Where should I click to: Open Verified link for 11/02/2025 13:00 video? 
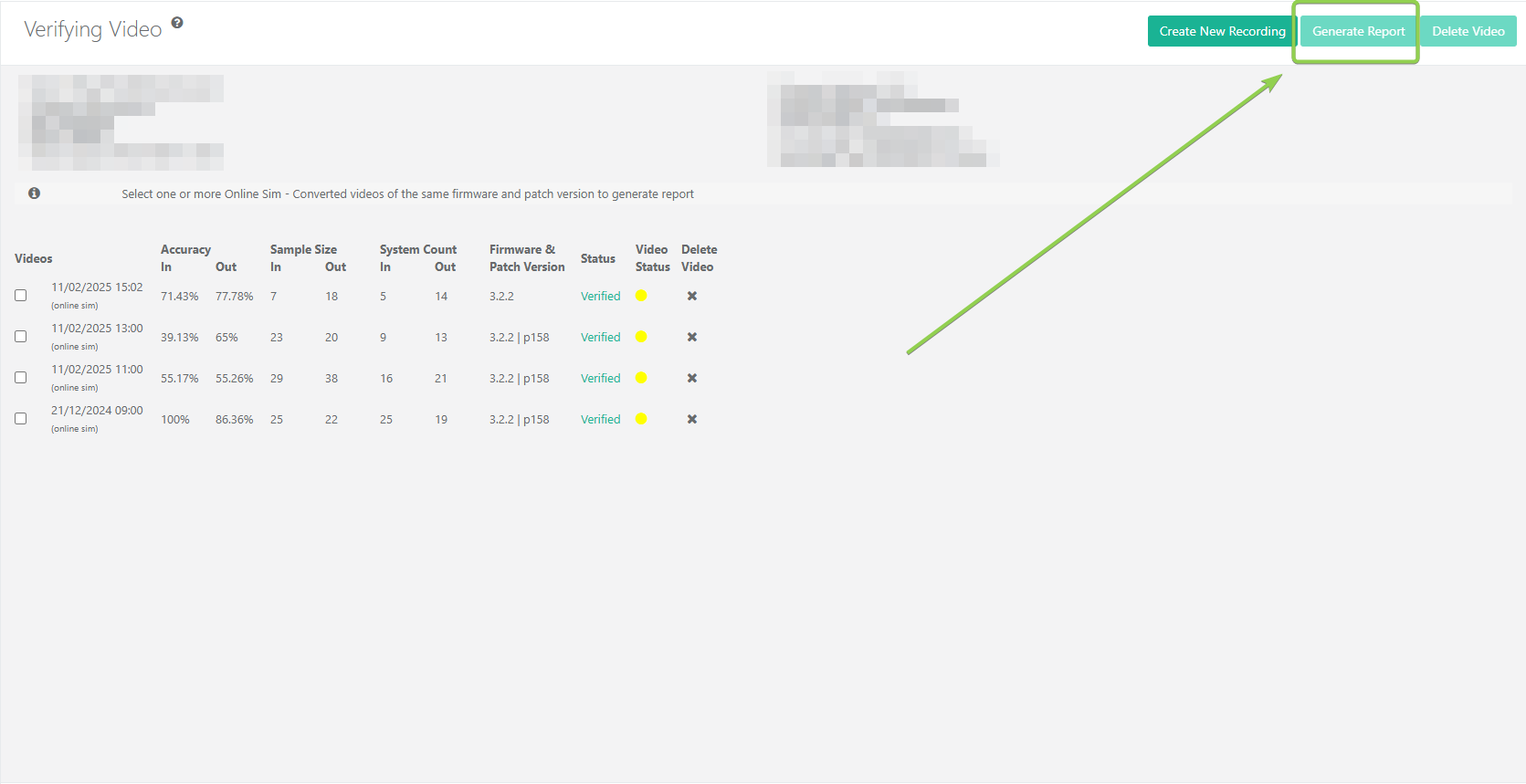[x=600, y=338]
